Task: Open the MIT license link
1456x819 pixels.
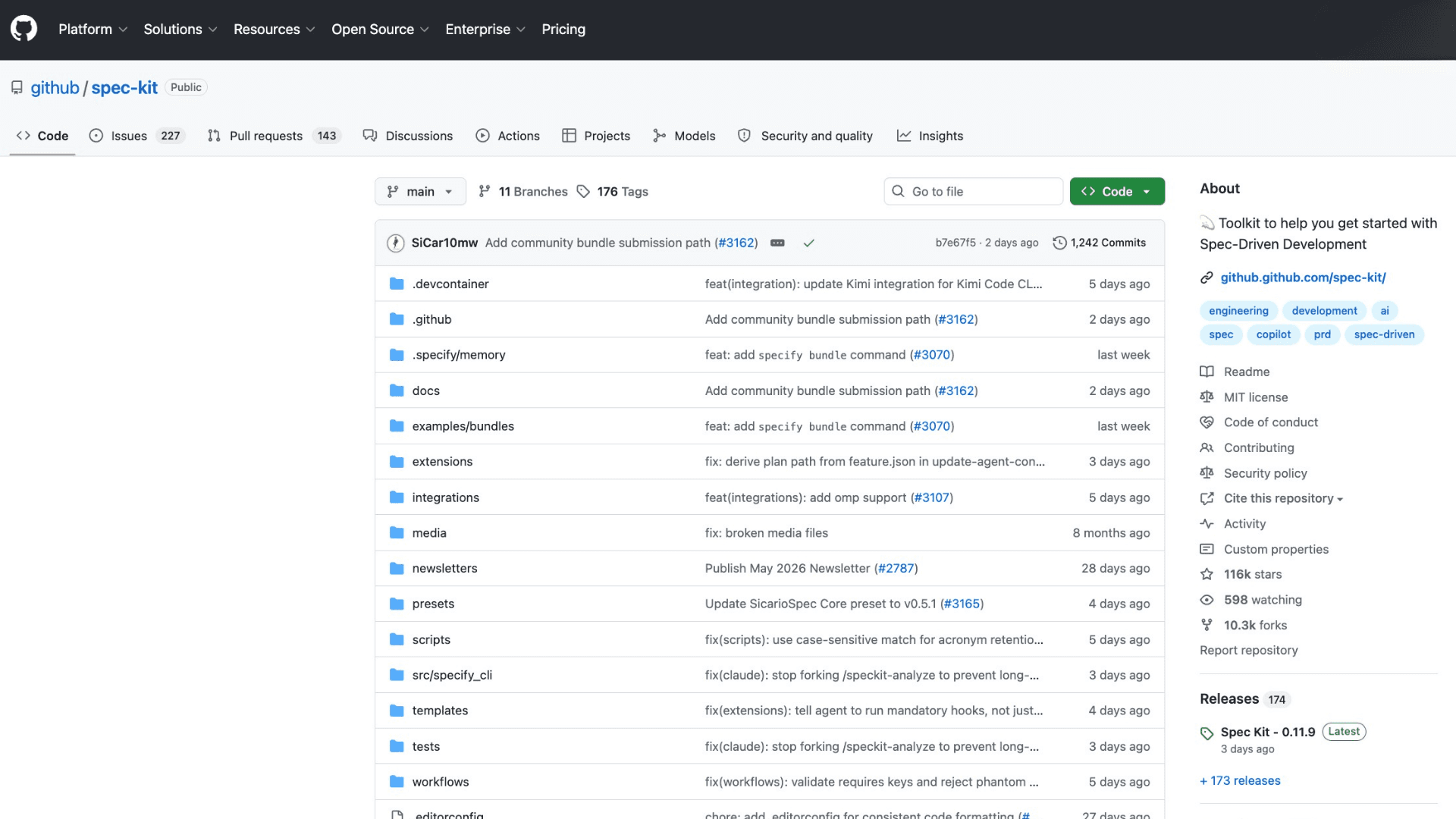Action: (1256, 397)
